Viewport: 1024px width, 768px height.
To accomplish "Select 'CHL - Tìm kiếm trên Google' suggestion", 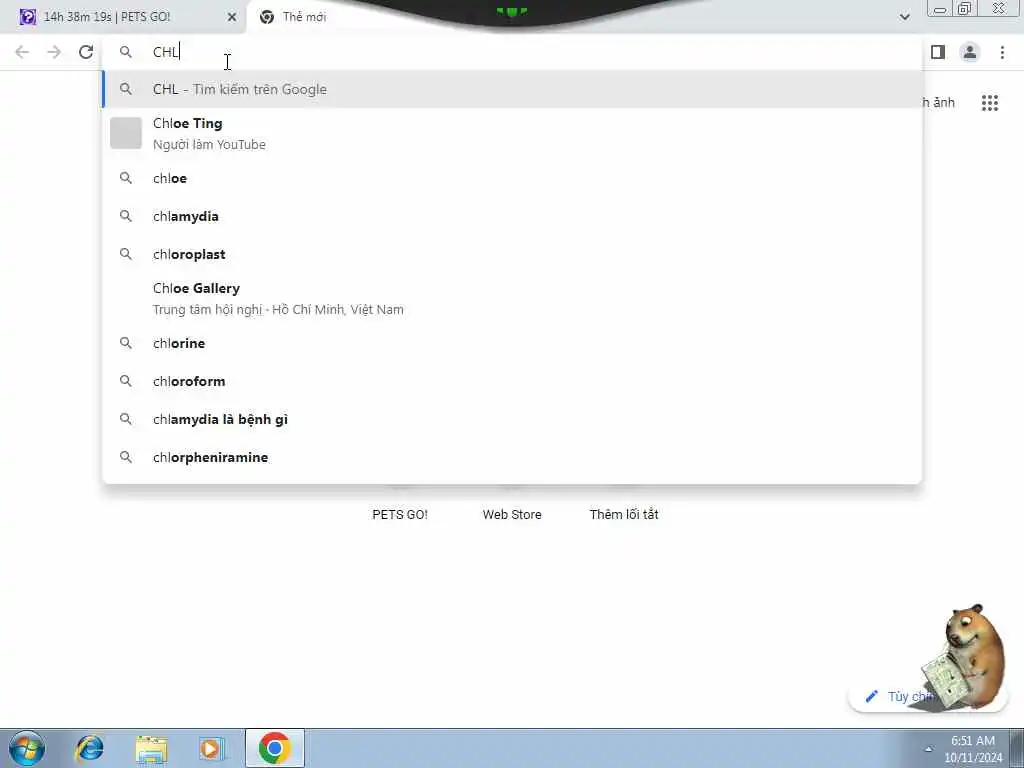I will pos(512,89).
